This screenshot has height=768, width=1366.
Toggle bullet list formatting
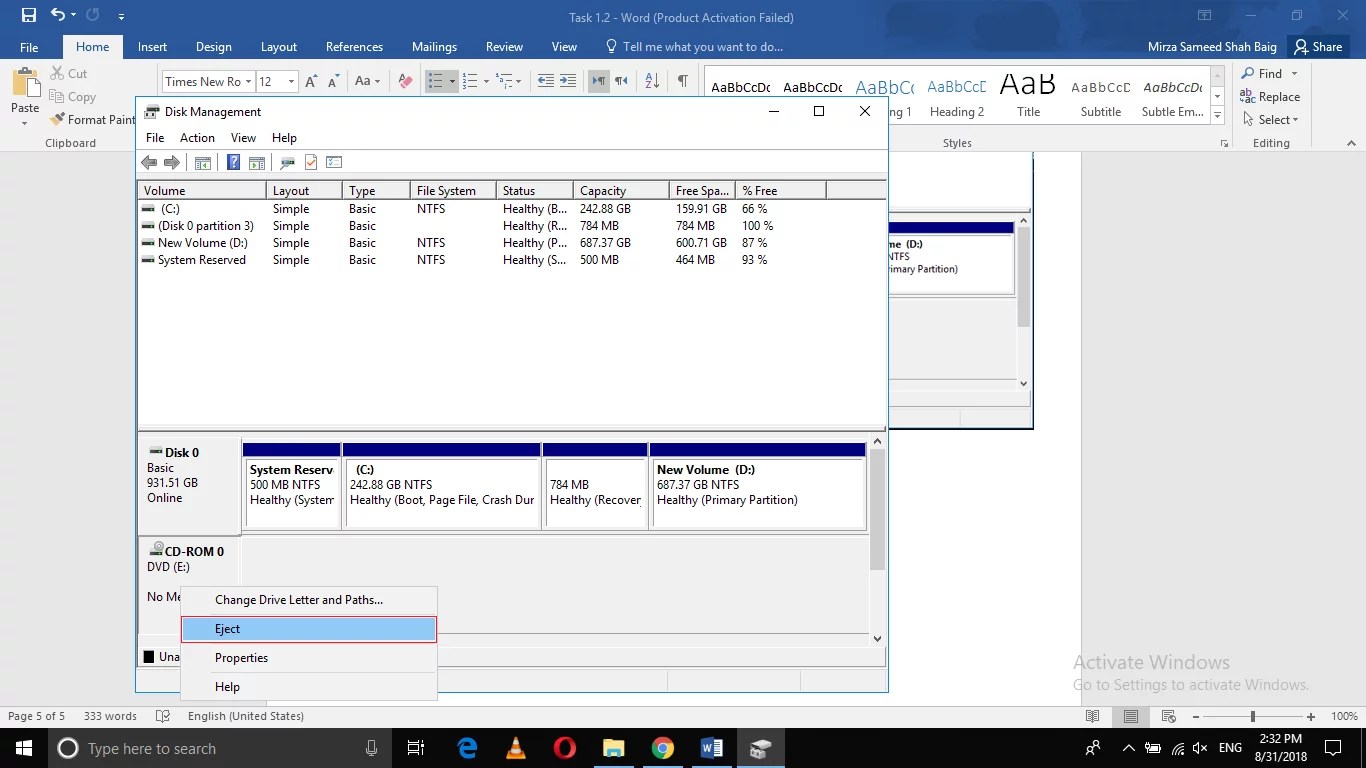pos(434,81)
